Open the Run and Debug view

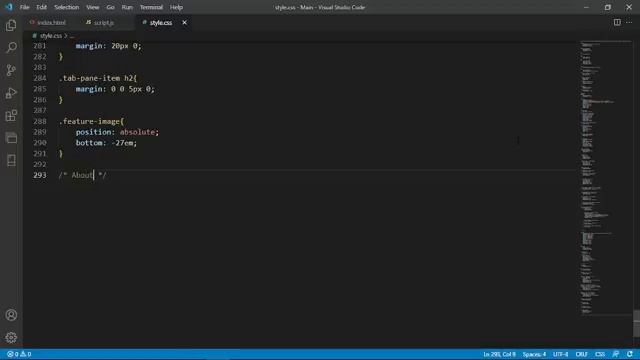tap(11, 93)
